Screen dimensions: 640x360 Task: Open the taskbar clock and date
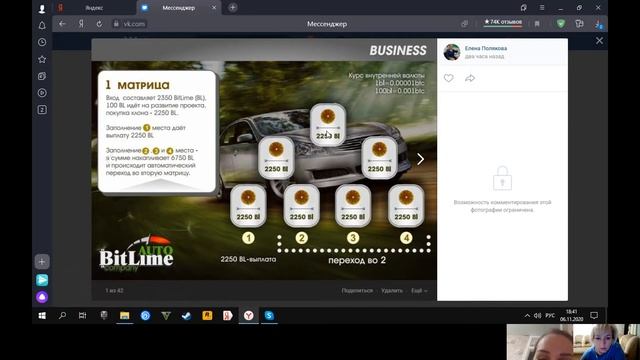(571, 316)
